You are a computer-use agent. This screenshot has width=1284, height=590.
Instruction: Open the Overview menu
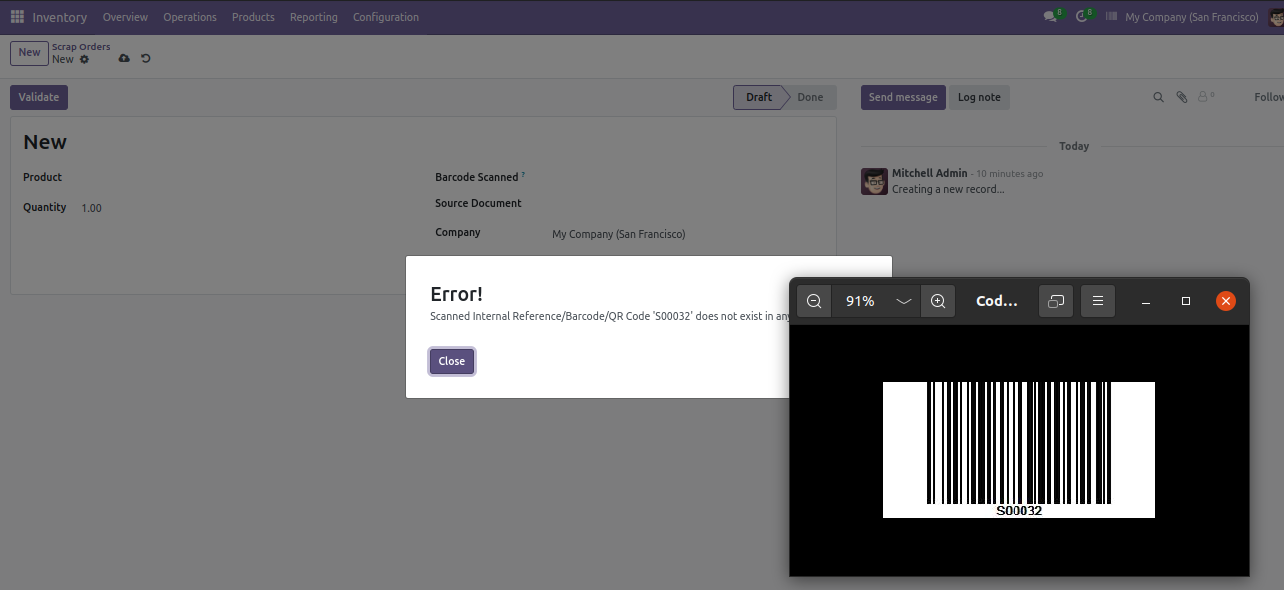point(125,17)
